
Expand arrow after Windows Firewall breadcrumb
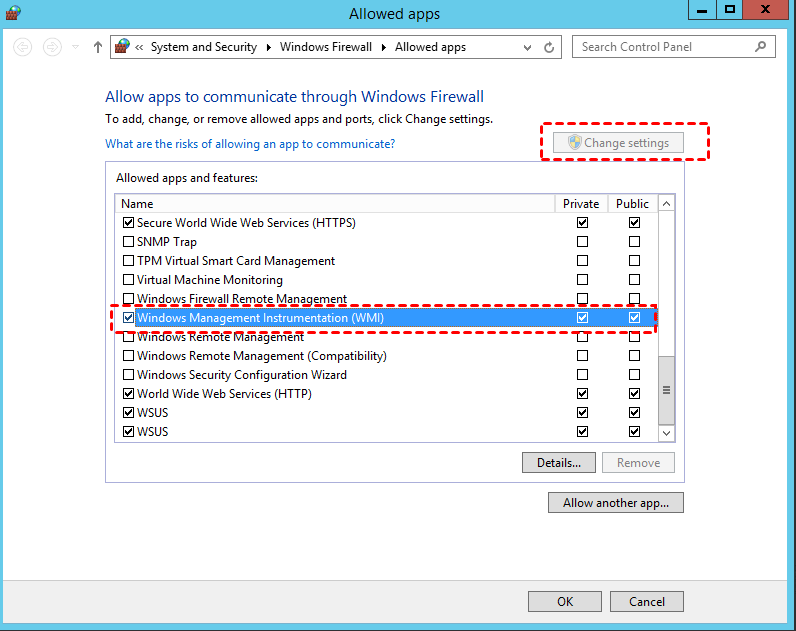[384, 47]
